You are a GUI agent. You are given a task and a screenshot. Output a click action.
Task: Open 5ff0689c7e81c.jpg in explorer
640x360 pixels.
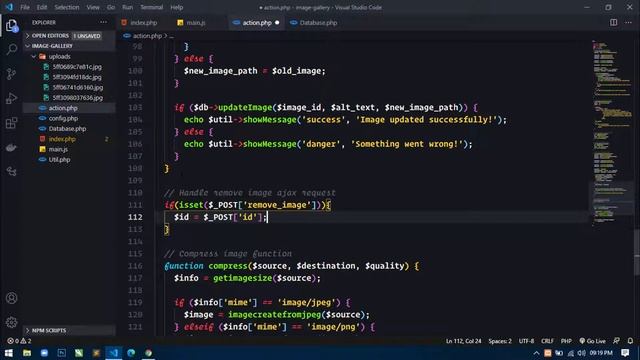tap(77, 67)
